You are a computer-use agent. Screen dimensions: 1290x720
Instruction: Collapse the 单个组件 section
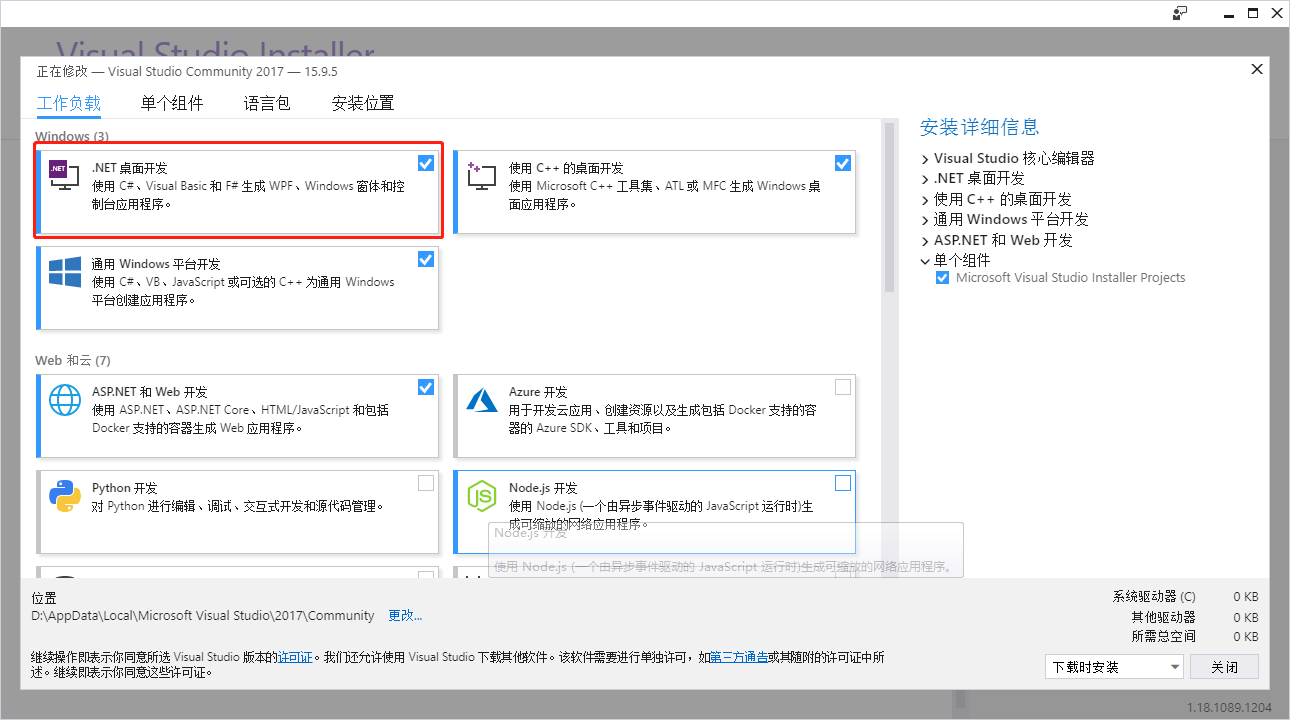pos(925,261)
